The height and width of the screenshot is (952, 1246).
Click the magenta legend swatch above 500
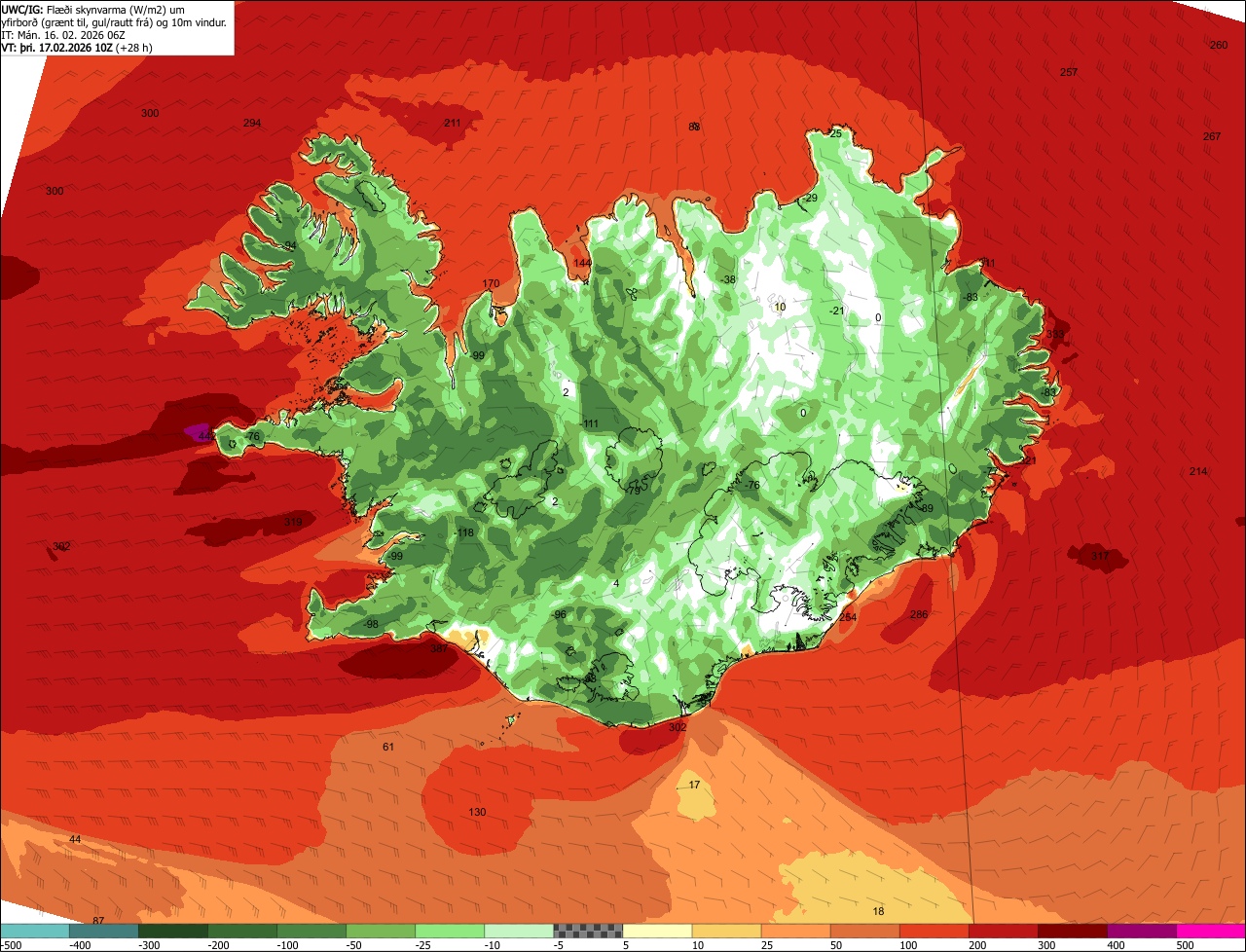click(1211, 931)
